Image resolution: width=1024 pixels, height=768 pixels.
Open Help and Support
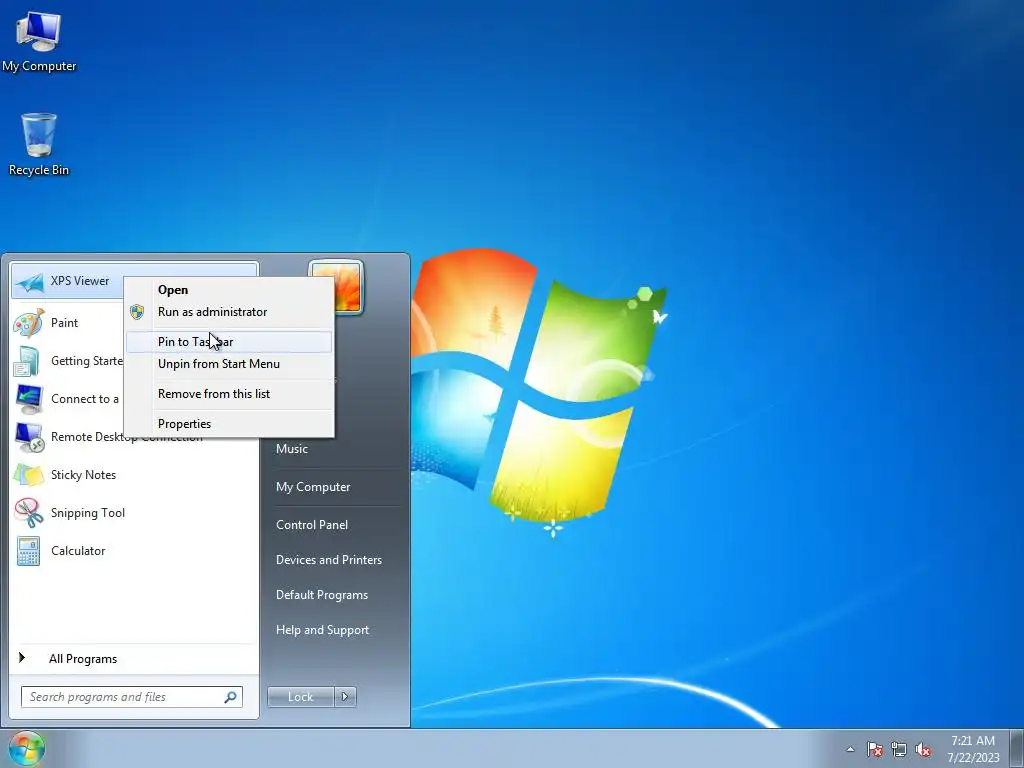pos(322,630)
